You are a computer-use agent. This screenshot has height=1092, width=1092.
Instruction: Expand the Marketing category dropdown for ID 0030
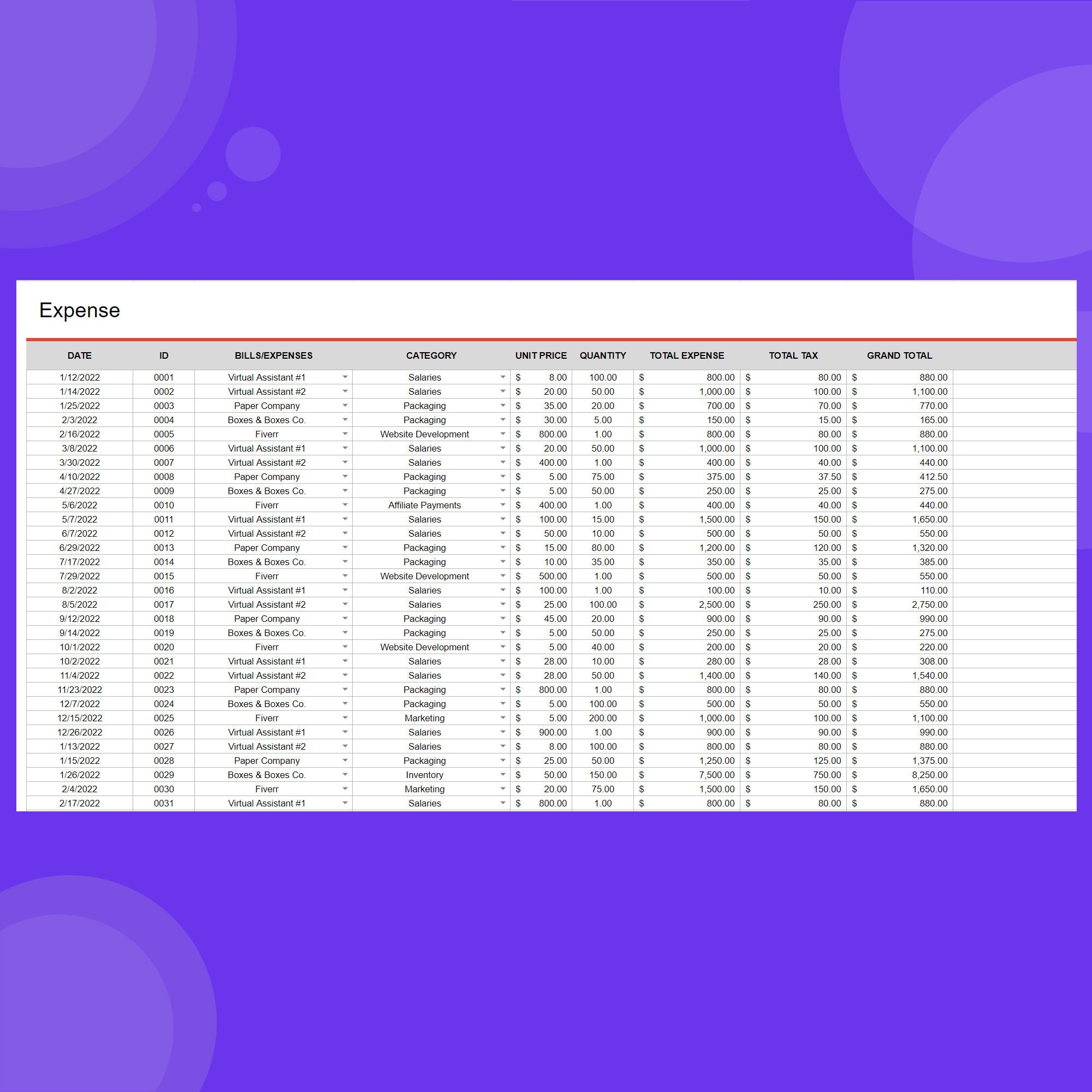point(502,789)
